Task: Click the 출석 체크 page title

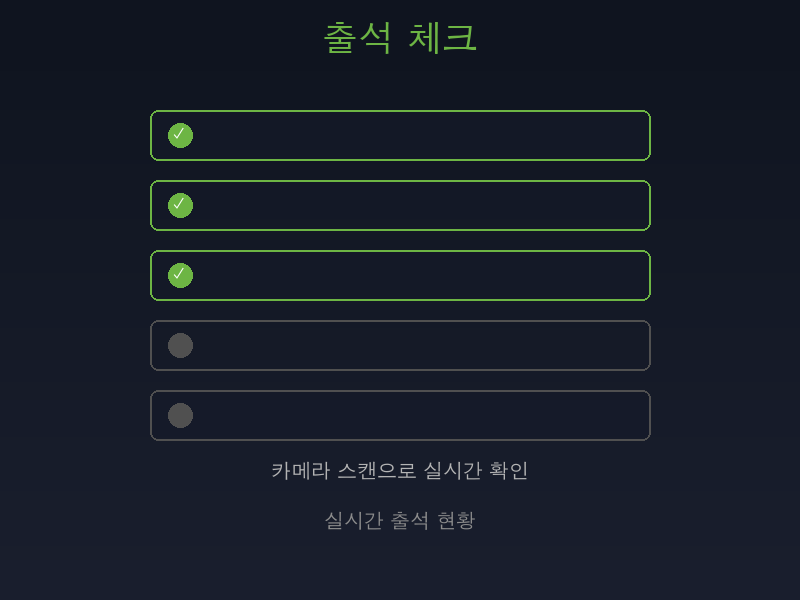Action: [400, 37]
